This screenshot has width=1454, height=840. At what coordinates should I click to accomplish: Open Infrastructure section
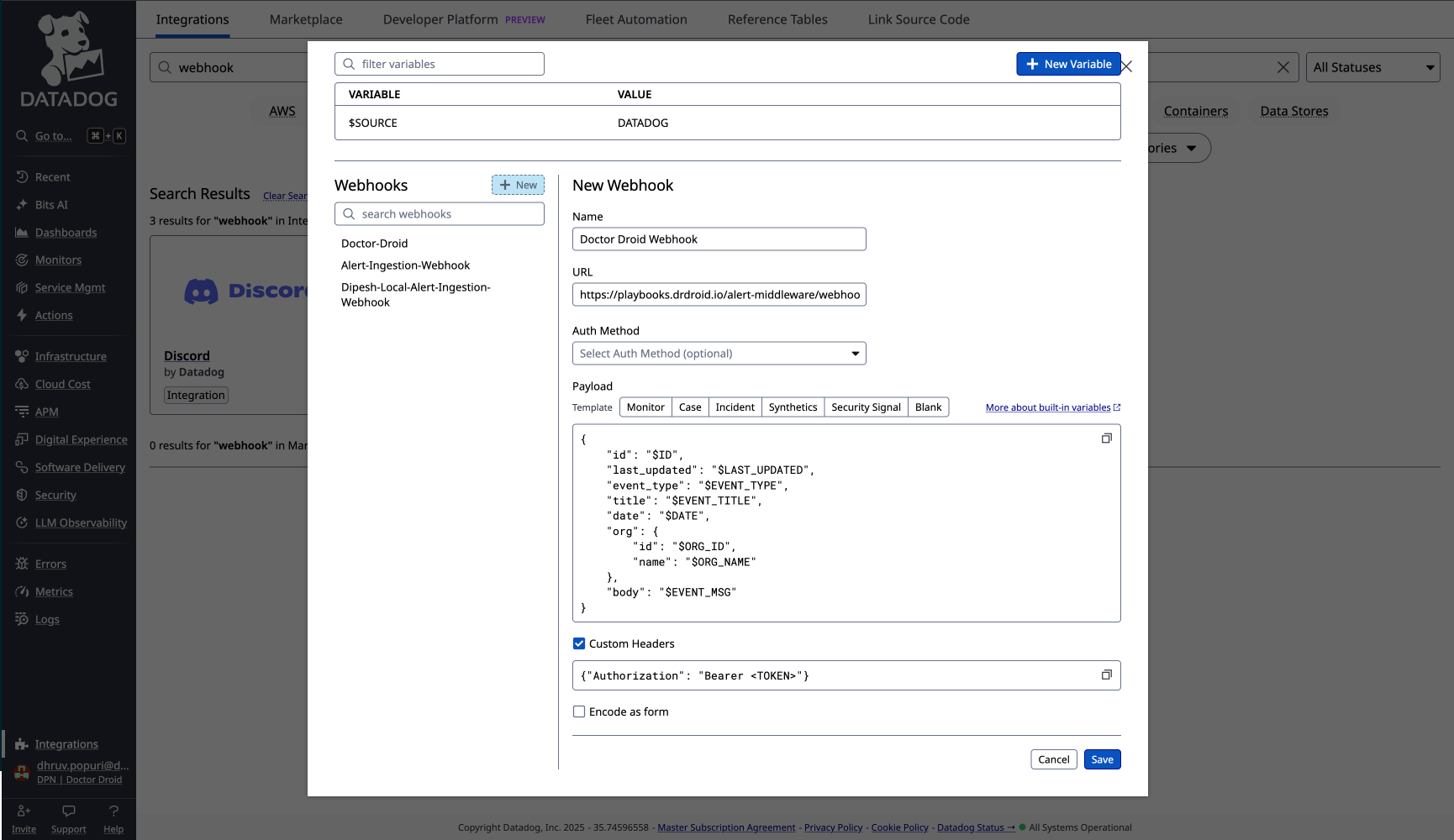(71, 357)
